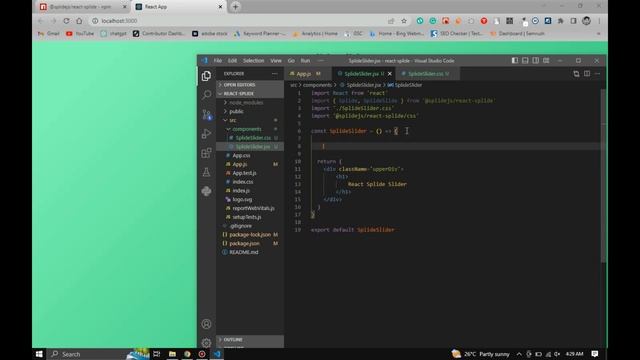The height and width of the screenshot is (360, 640).
Task: Toggle VS Code primary side bar
Action: pyautogui.click(x=515, y=60)
